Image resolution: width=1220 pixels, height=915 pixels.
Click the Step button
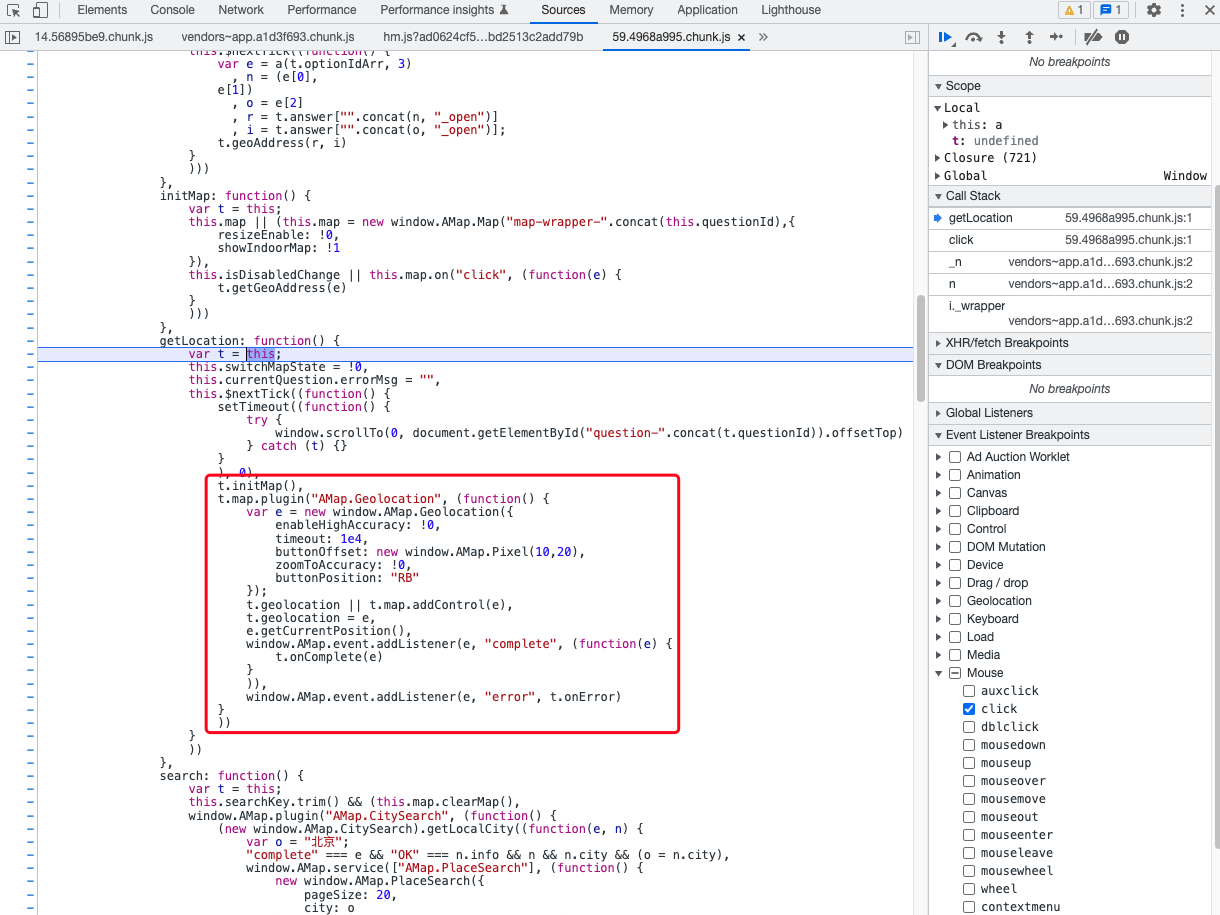[1057, 37]
